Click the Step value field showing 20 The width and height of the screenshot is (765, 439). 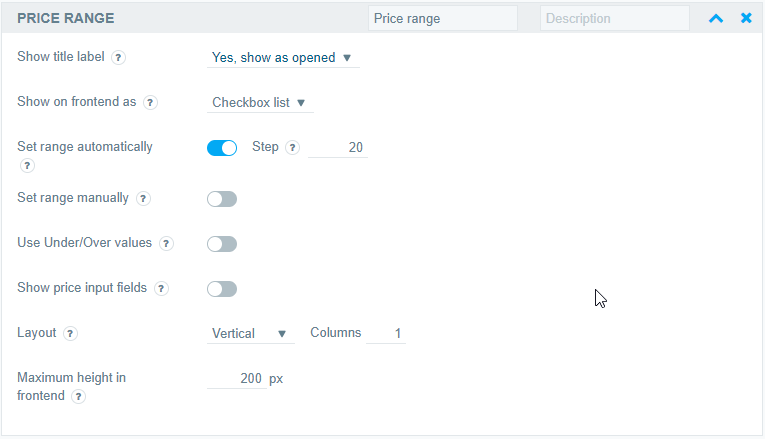coord(338,147)
